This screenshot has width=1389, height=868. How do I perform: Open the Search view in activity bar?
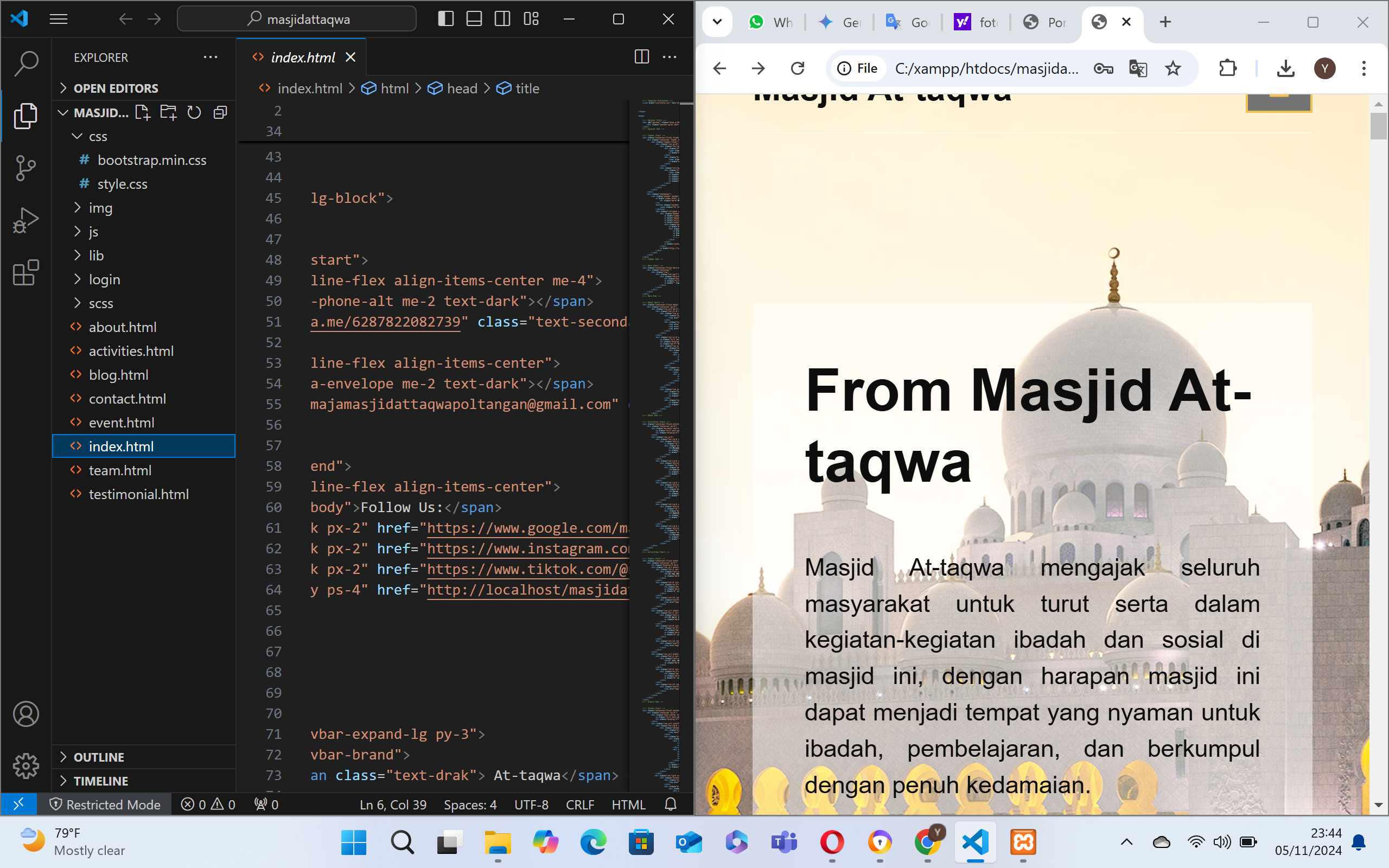[26, 63]
